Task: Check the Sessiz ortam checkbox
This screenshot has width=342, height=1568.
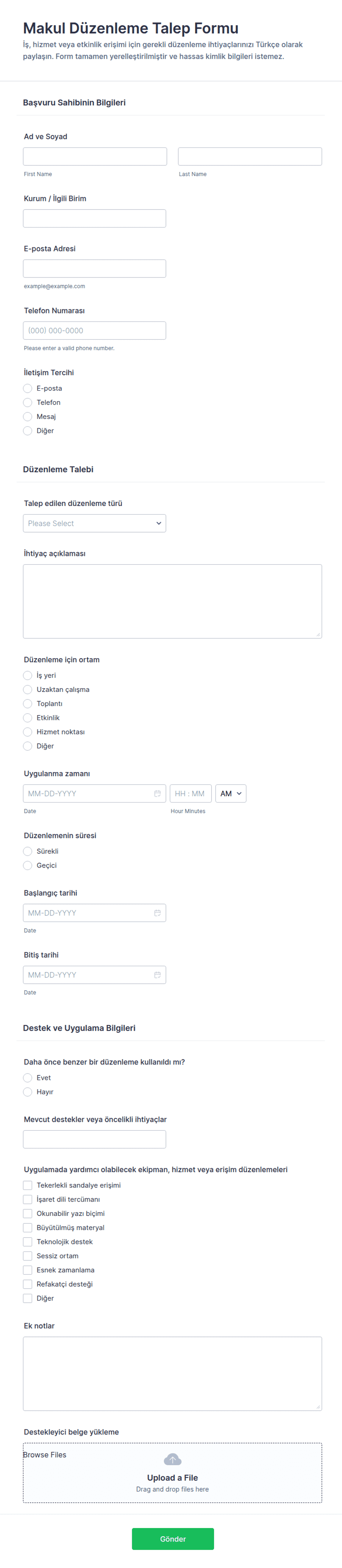Action: 28,1256
